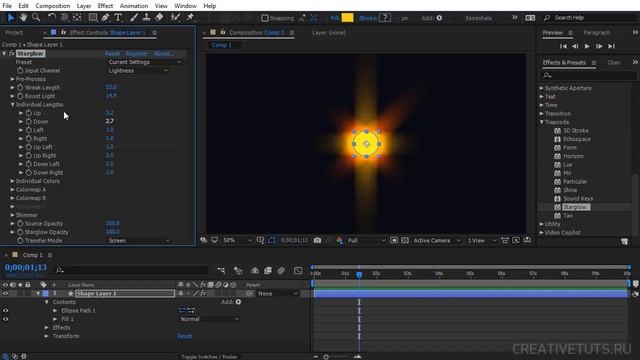This screenshot has height=360, width=640.
Task: Expand Colormap A group
Action: click(13, 189)
